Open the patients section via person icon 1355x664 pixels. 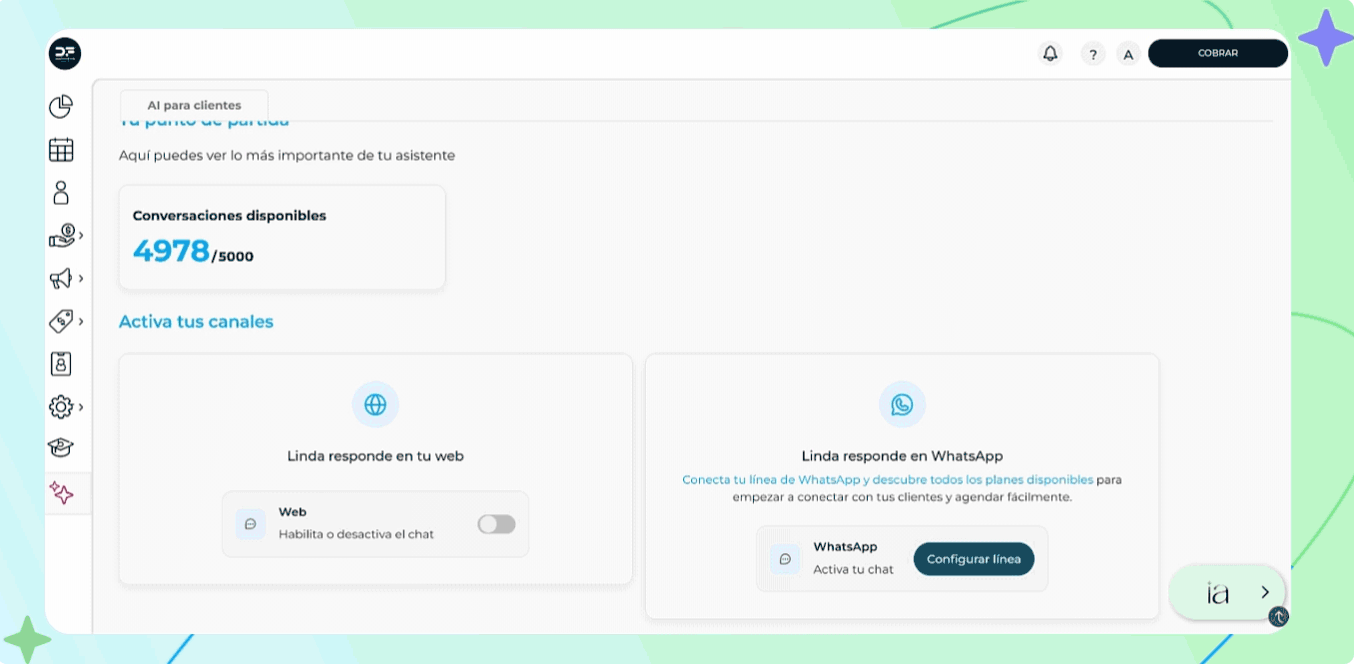[60, 192]
